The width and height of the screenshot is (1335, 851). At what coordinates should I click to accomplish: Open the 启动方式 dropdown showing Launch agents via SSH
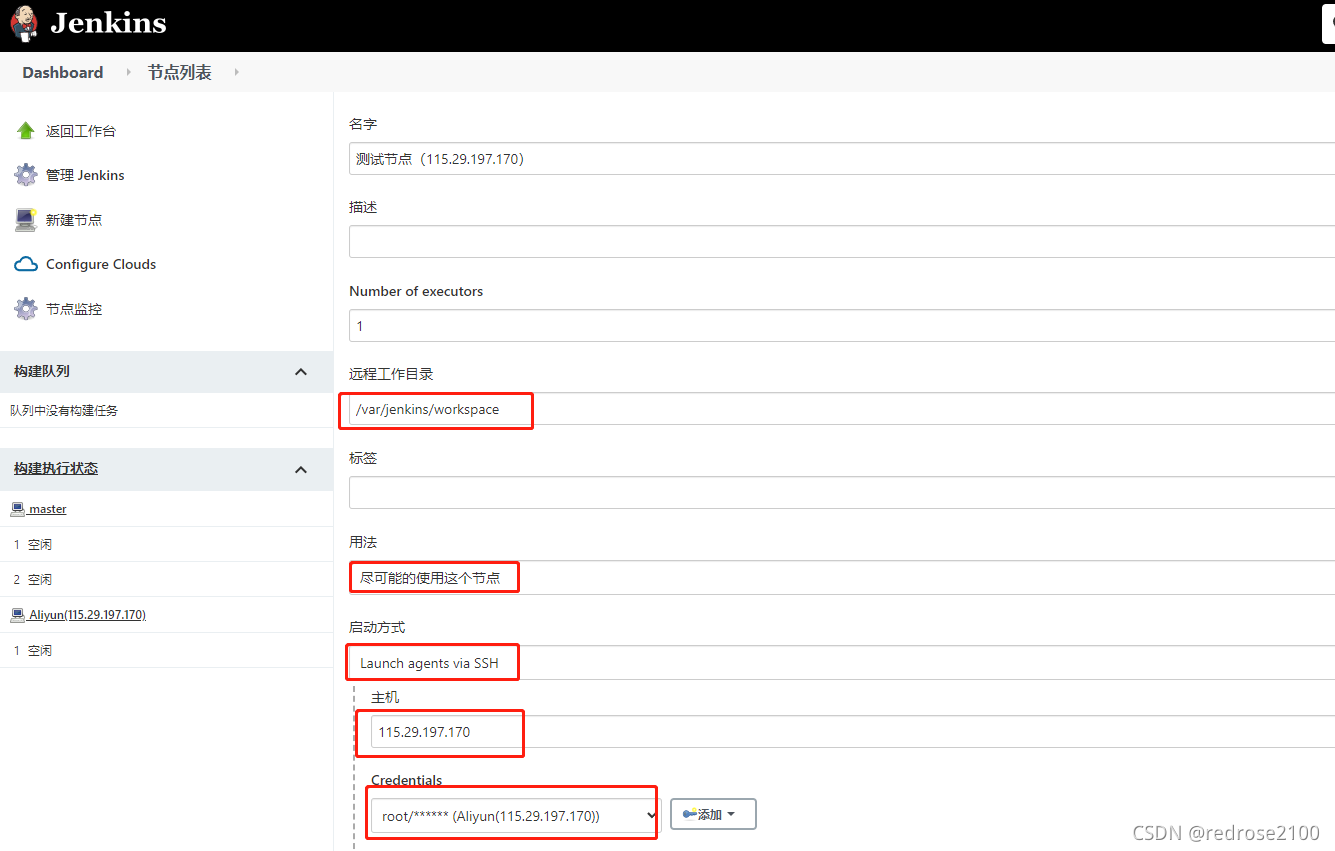(x=842, y=663)
